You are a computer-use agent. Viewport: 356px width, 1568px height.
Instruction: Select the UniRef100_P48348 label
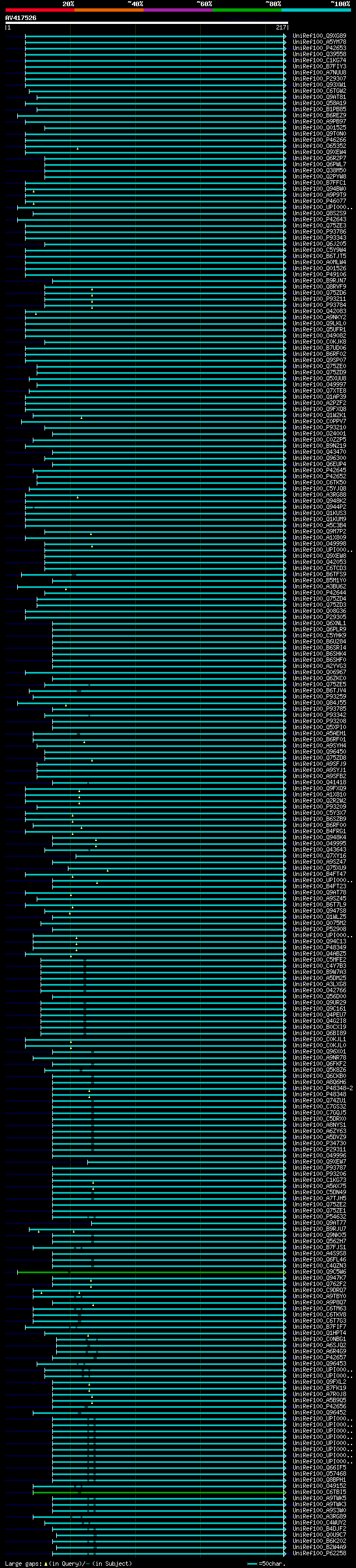(x=319, y=1095)
